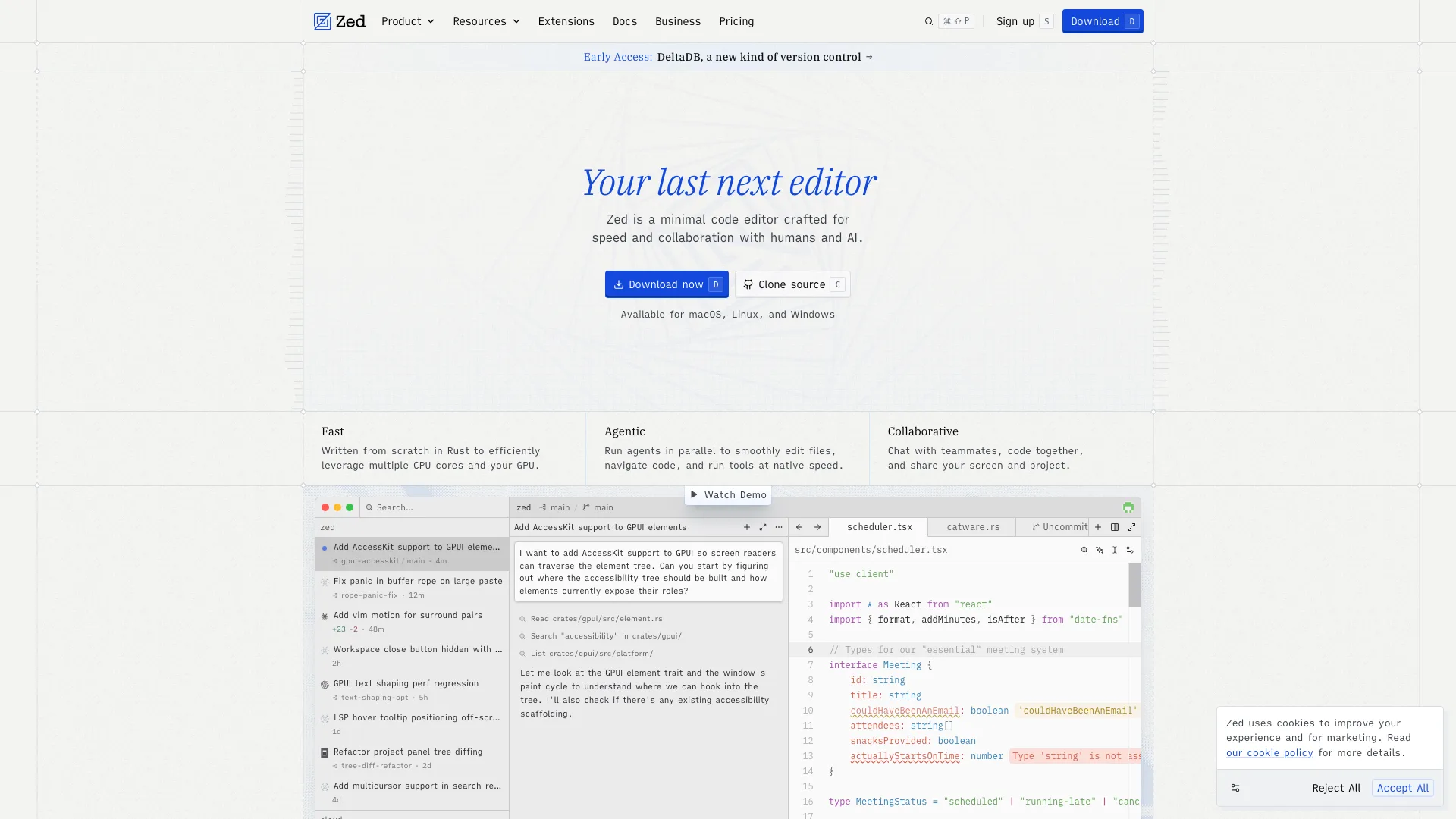Click the play icon on Watch Demo
The image size is (1456, 819).
click(694, 494)
